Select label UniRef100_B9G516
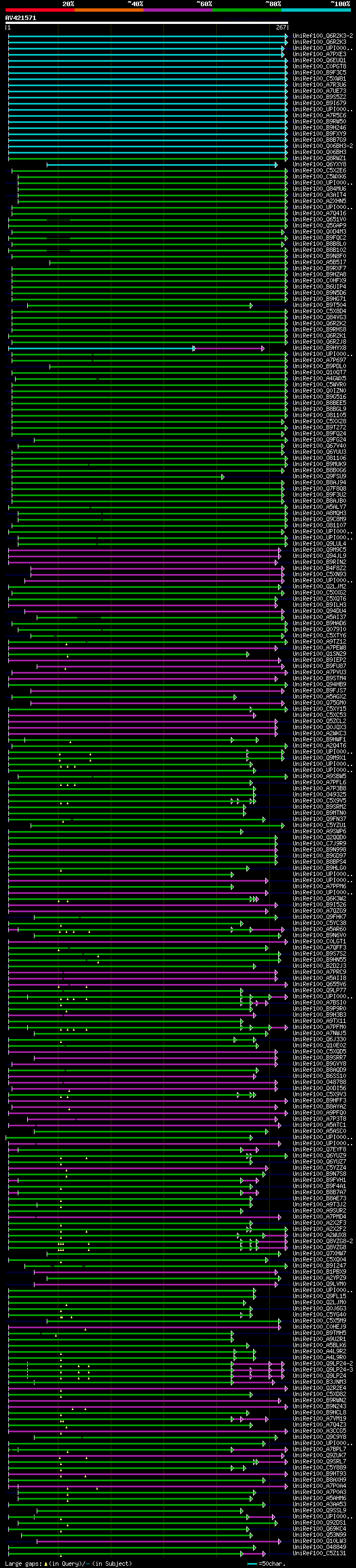The image size is (356, 1568). click(319, 397)
